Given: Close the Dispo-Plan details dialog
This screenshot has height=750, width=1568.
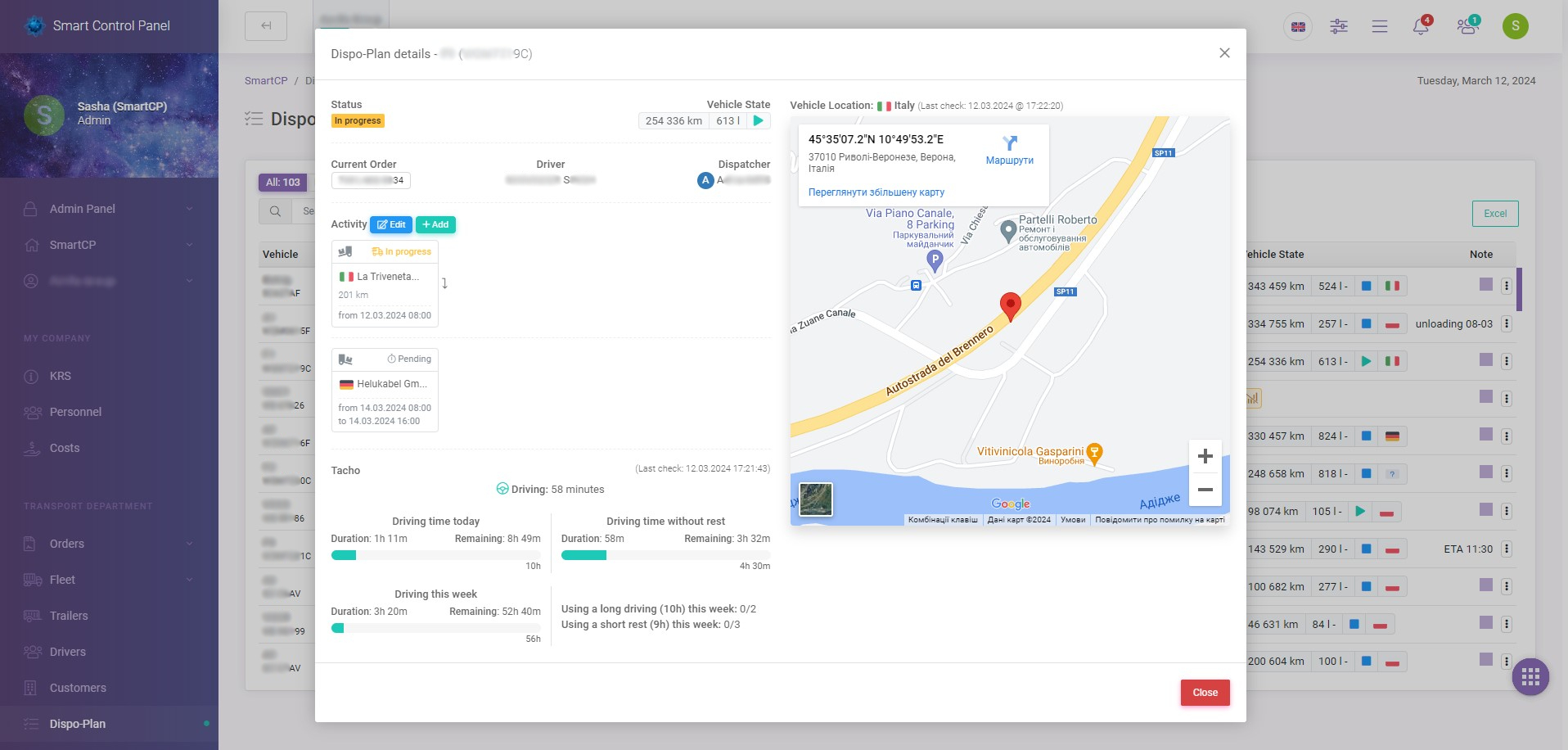Looking at the screenshot, I should [x=1224, y=52].
